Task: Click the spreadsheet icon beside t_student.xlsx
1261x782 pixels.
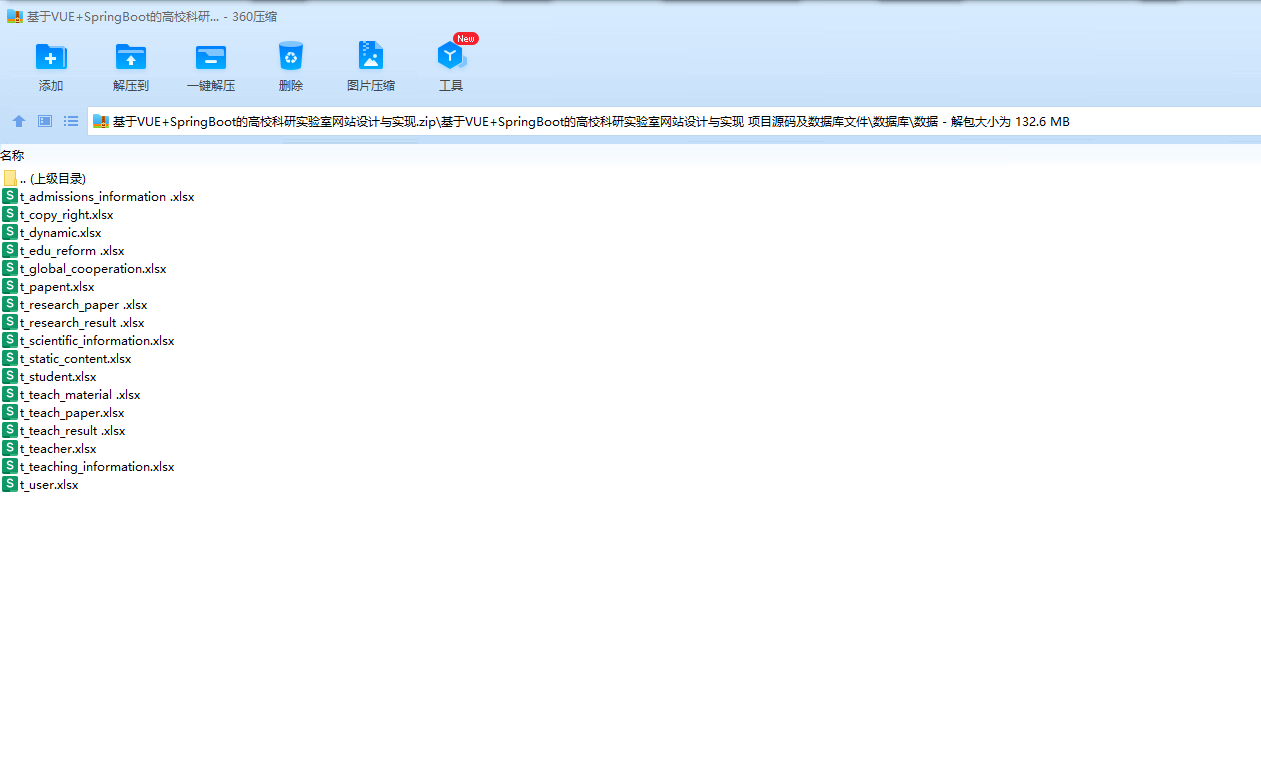Action: 10,377
